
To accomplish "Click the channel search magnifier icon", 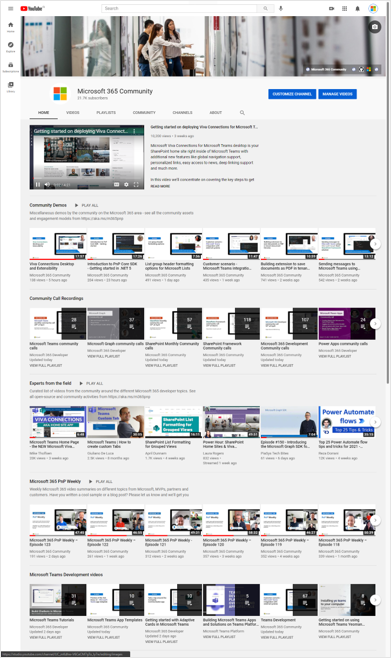I will click(242, 112).
